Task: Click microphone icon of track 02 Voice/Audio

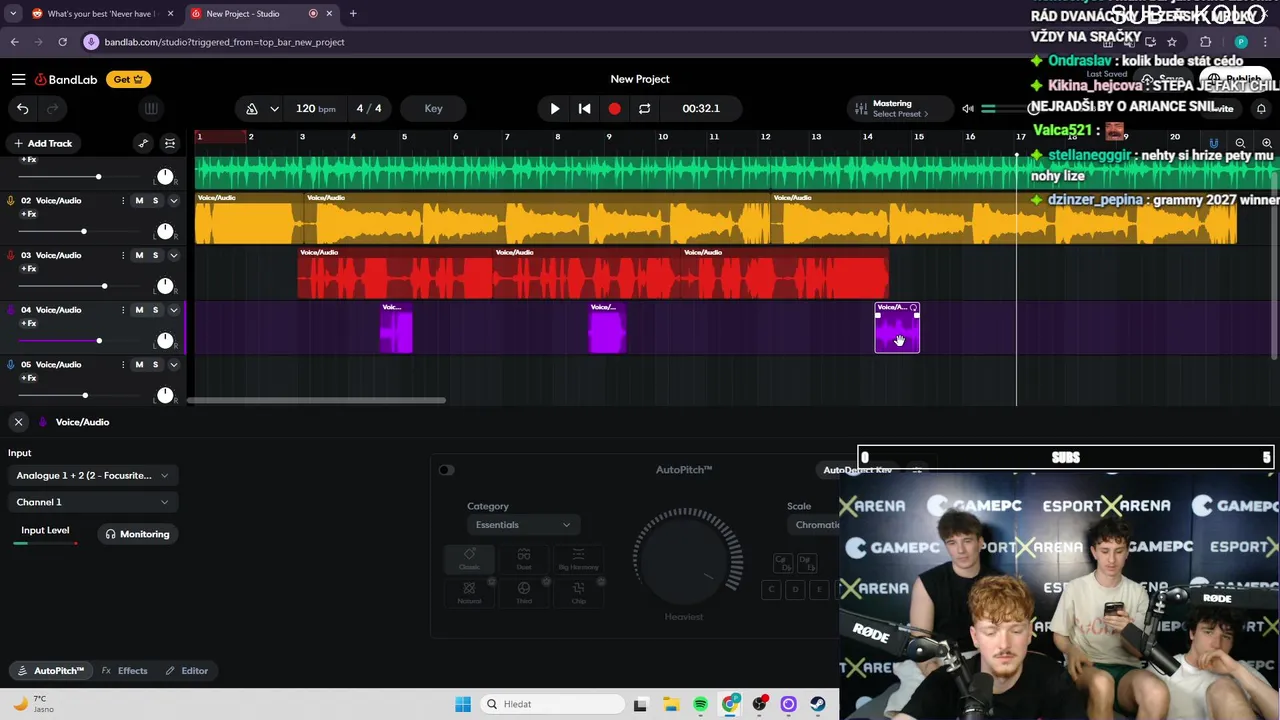Action: (x=11, y=200)
